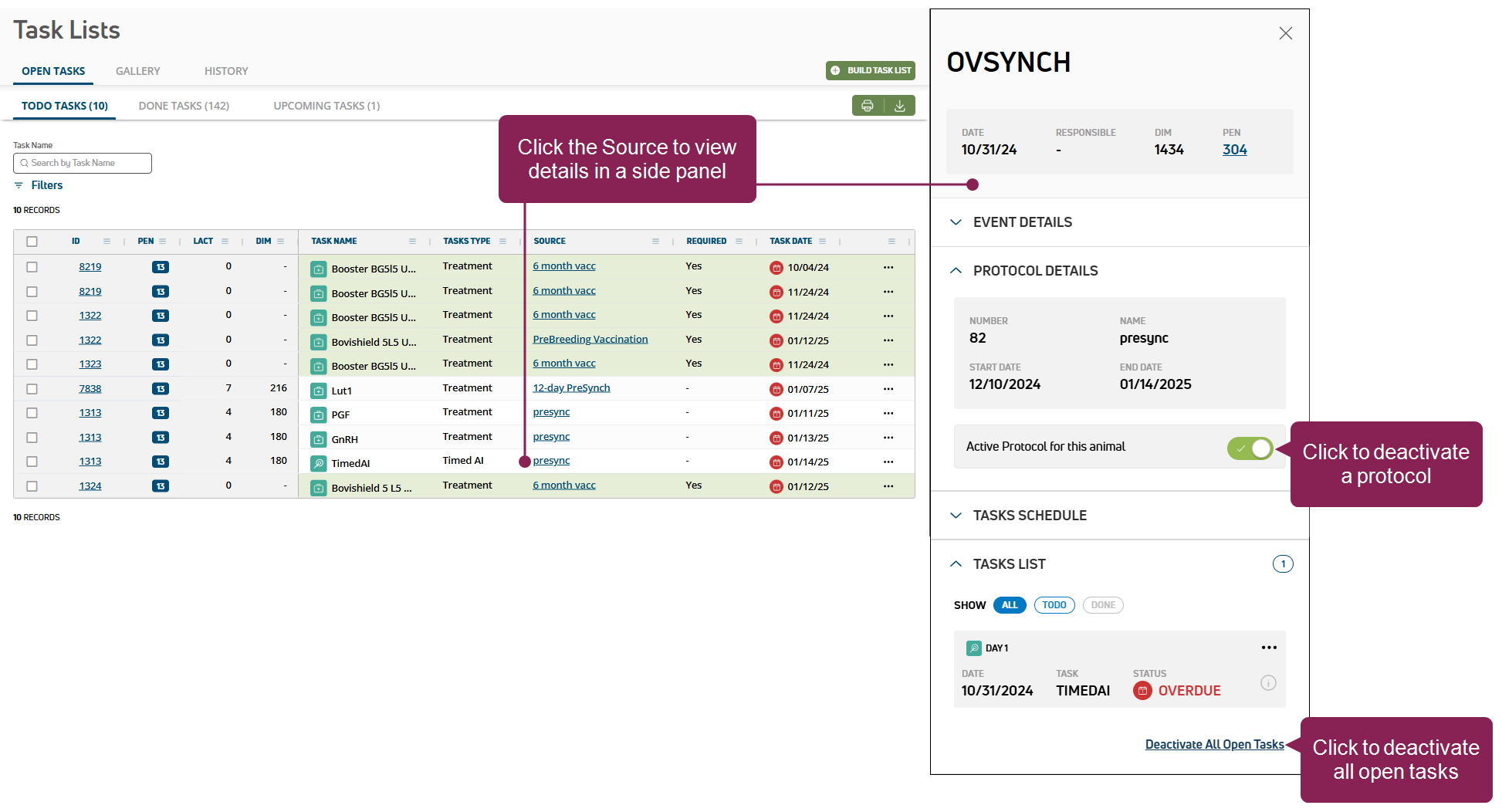Click the Build Task List button
This screenshot has height=812, width=1502.
(871, 70)
